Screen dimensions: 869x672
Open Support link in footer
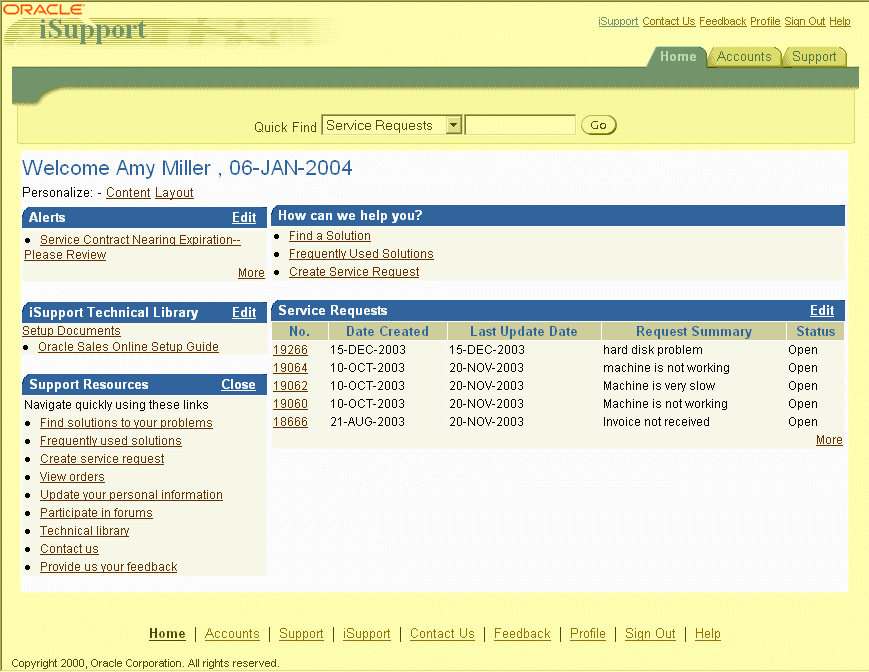[x=301, y=633]
